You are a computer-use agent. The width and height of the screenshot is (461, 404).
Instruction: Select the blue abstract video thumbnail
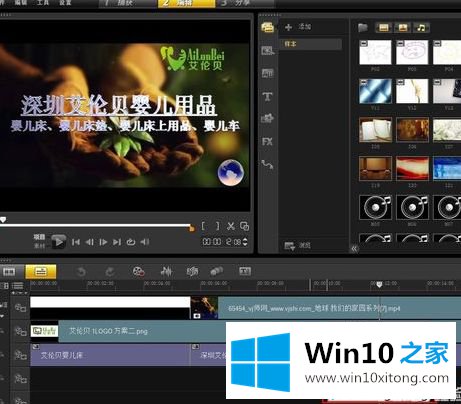pos(375,91)
